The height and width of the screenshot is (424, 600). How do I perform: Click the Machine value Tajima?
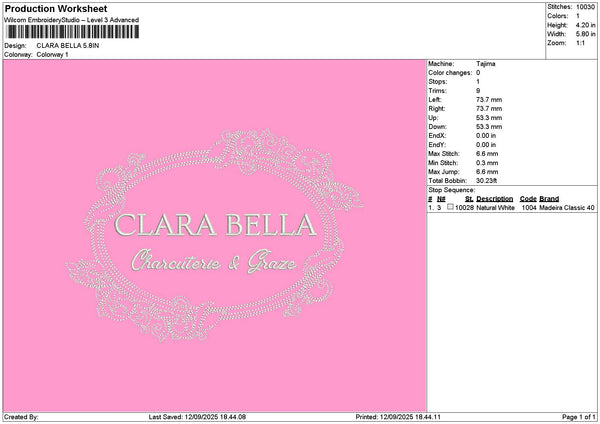(x=486, y=64)
